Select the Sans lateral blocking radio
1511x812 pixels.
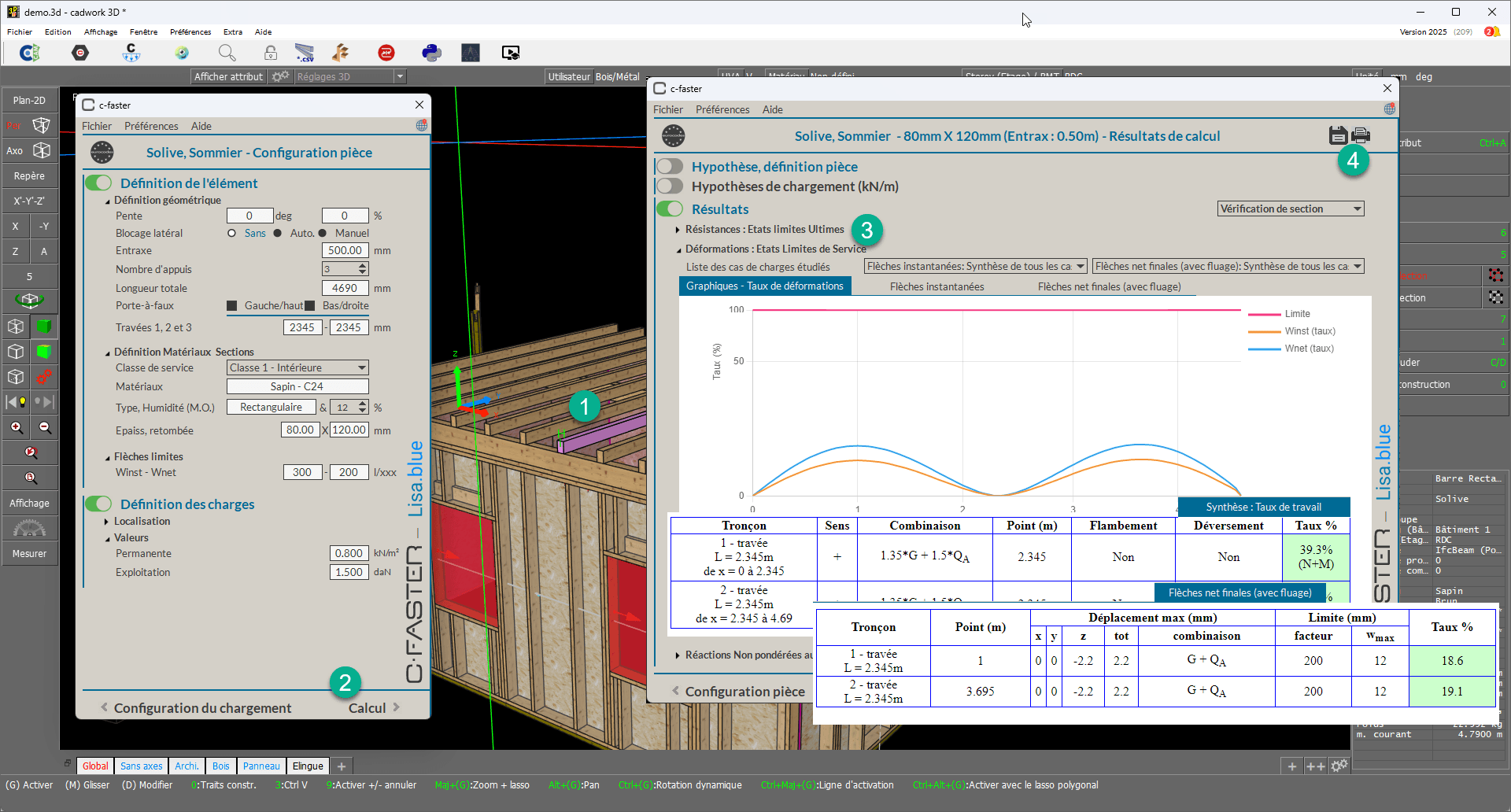click(231, 233)
